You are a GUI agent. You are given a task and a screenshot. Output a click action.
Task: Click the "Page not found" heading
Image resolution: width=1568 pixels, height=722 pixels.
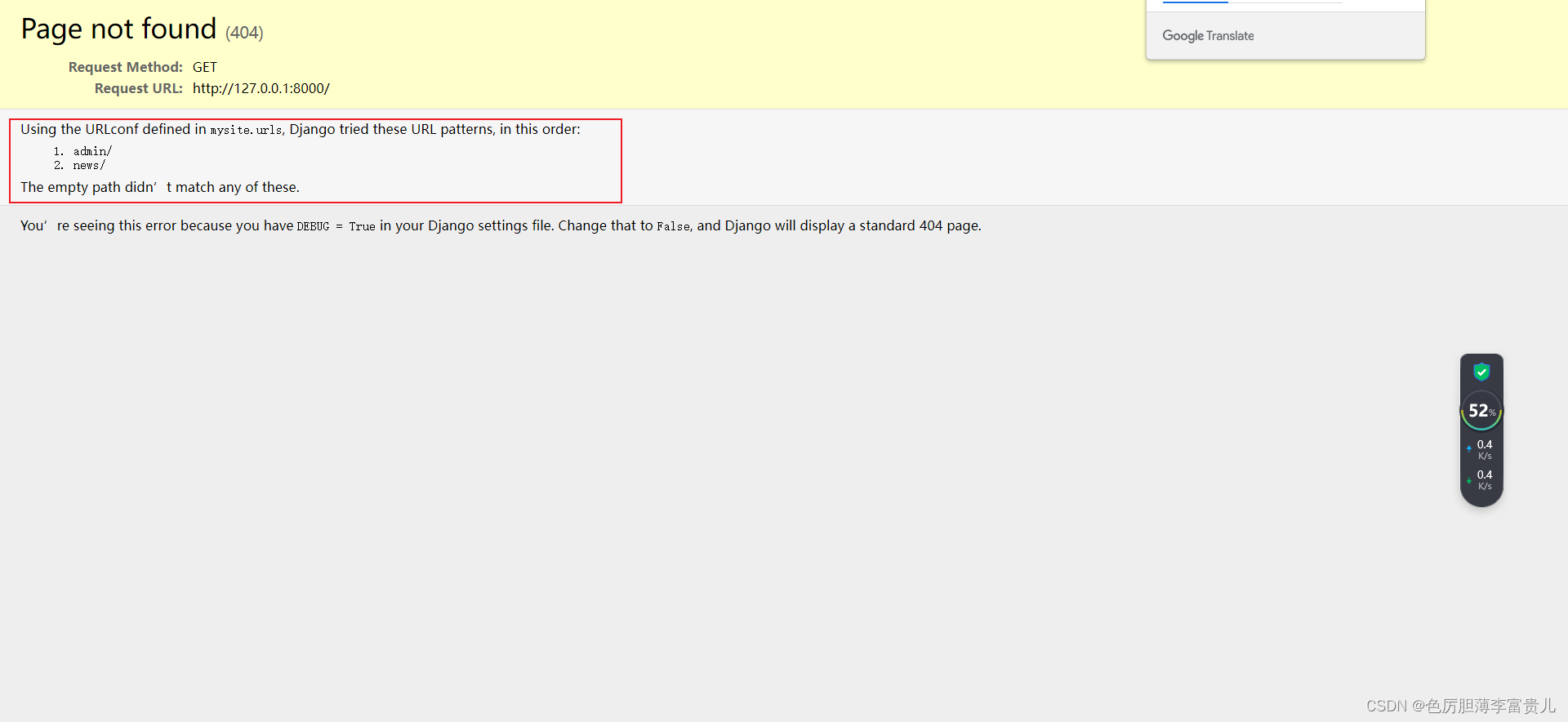(x=118, y=29)
